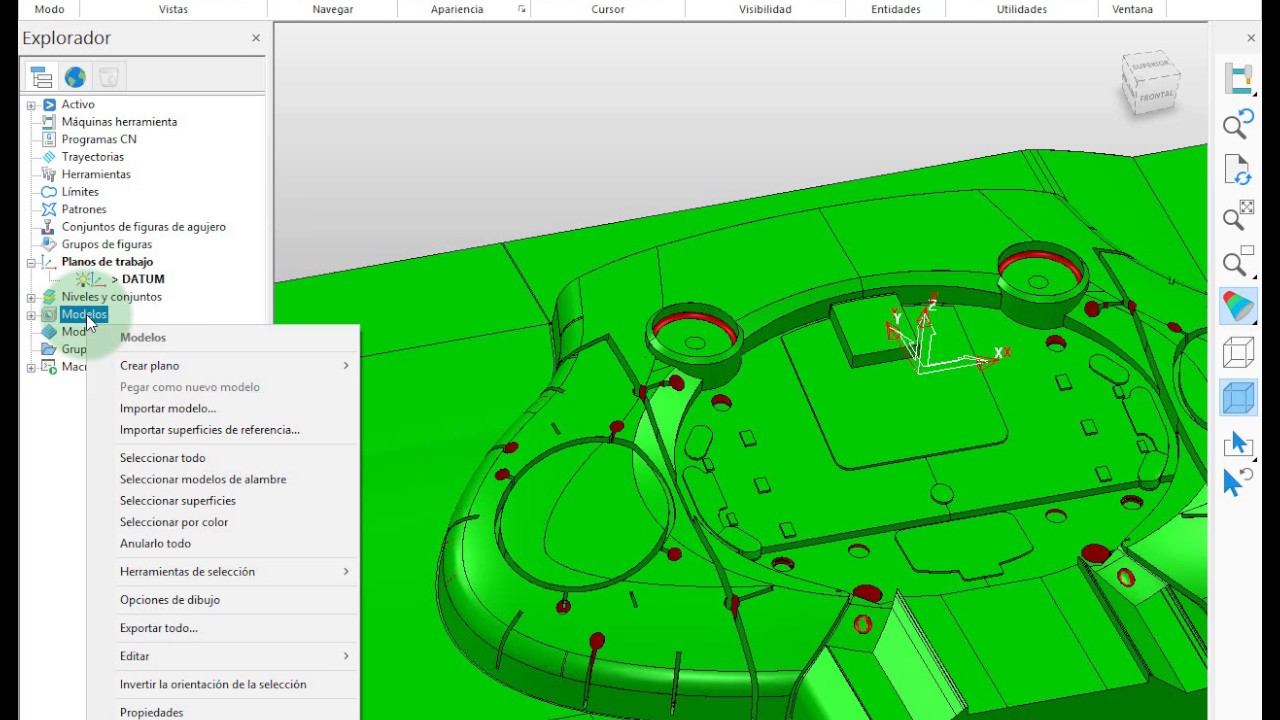Viewport: 1280px width, 720px height.
Task: Click the Utilidades ribbon group label
Action: point(1021,9)
